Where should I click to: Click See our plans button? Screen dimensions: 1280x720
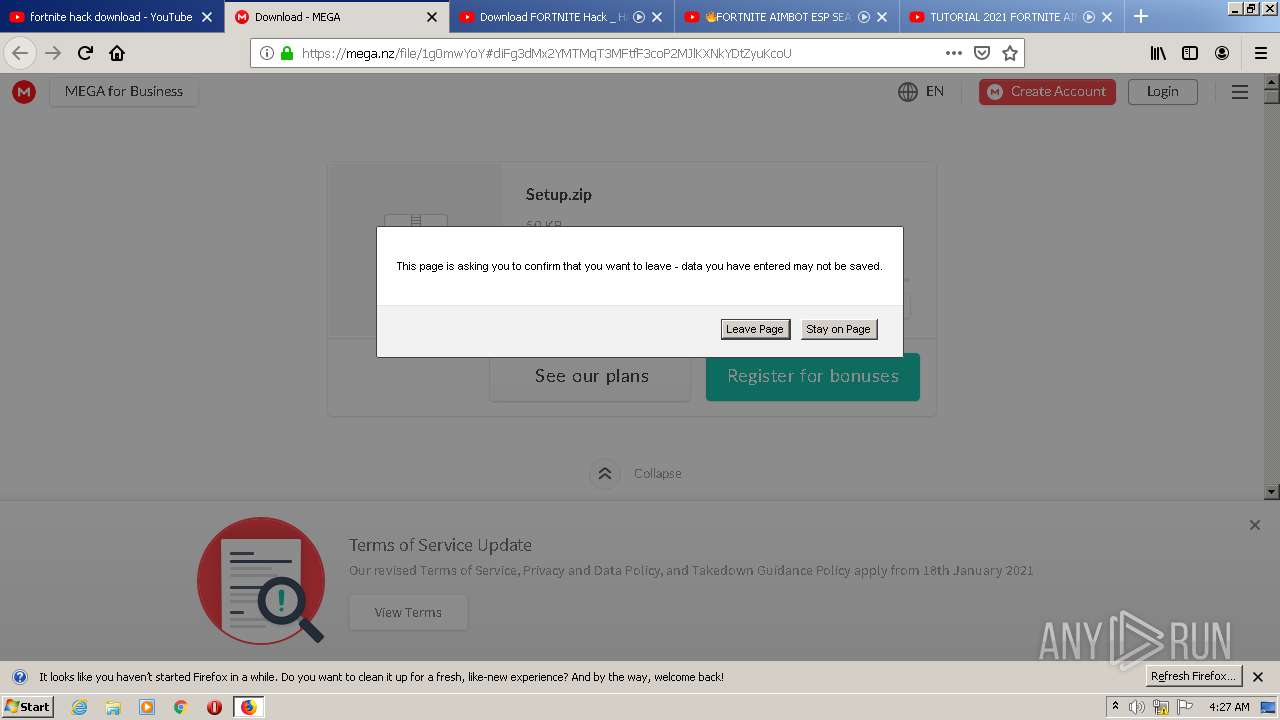coord(591,376)
